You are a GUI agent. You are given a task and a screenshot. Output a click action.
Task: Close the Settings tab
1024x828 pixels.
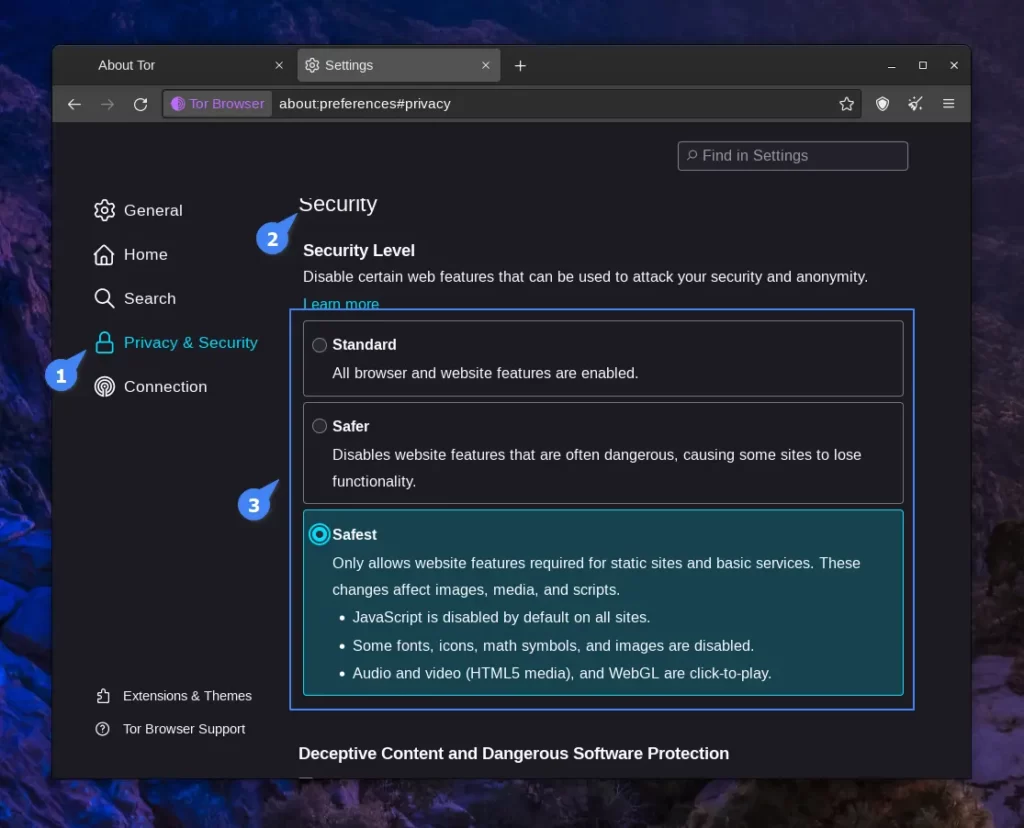pos(485,65)
